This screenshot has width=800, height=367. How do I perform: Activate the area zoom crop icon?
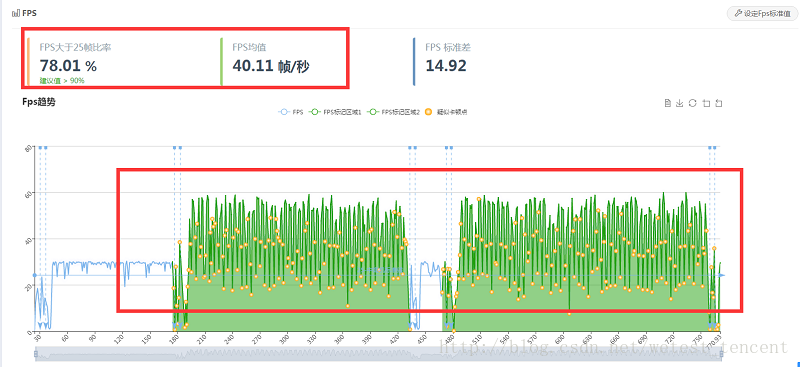pos(706,104)
